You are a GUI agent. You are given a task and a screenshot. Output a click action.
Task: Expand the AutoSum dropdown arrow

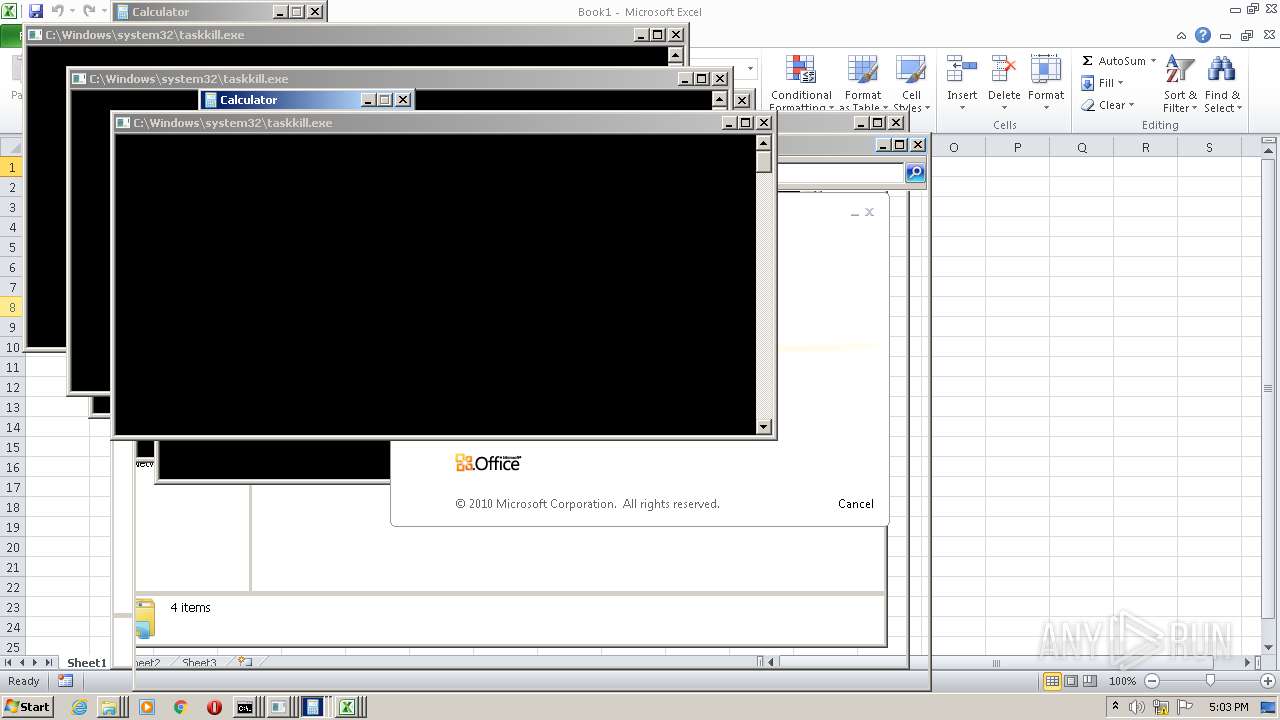1153,61
